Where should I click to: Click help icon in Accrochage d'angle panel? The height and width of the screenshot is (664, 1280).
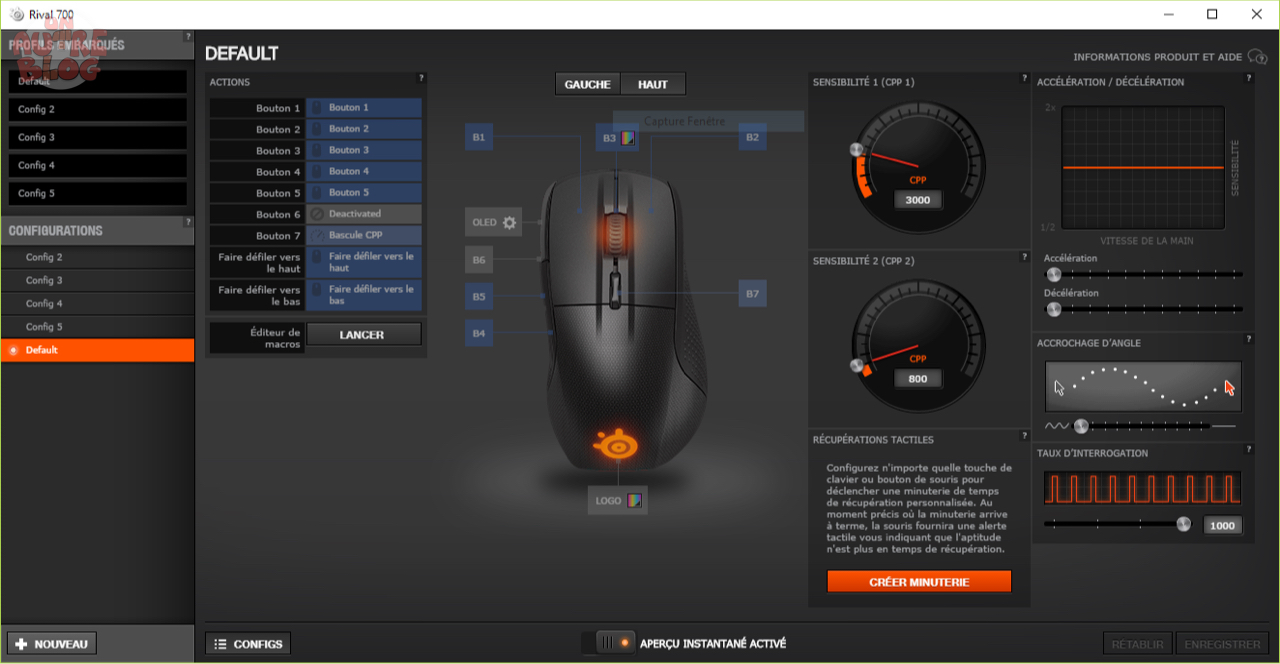point(1249,339)
